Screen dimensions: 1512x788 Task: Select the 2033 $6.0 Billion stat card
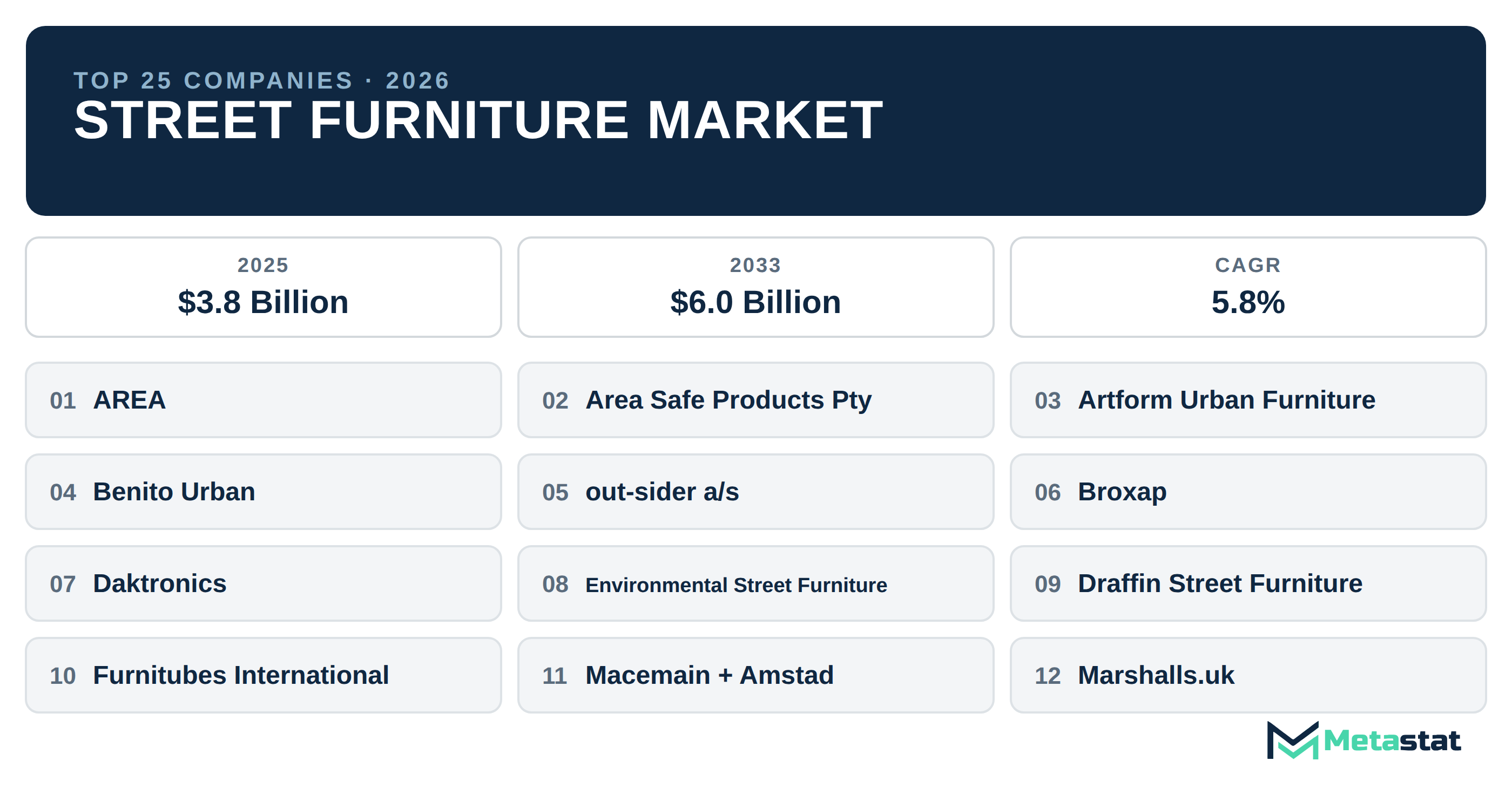(x=756, y=288)
